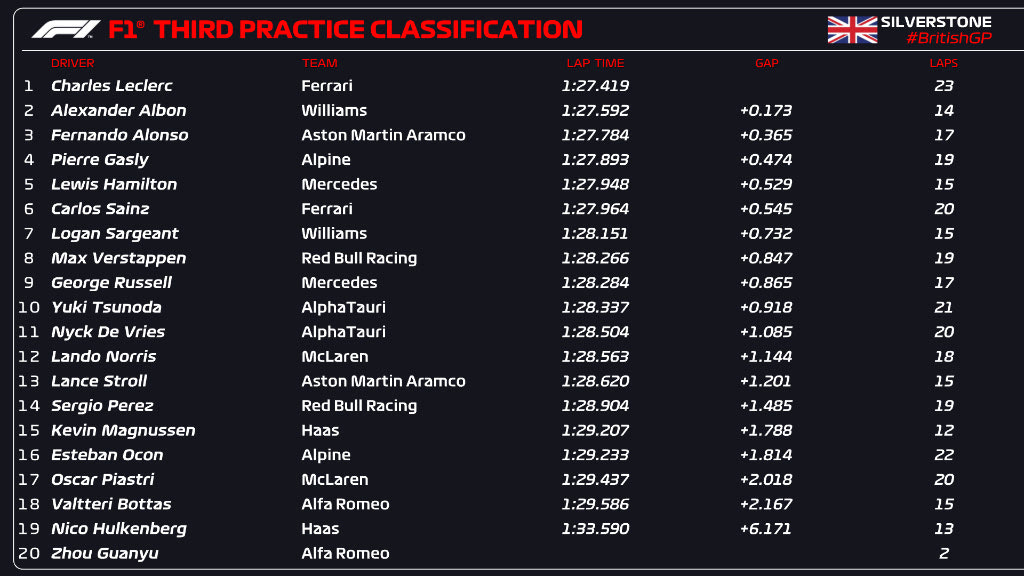The width and height of the screenshot is (1024, 576).
Task: Select the LAPS column header
Action: coord(943,63)
